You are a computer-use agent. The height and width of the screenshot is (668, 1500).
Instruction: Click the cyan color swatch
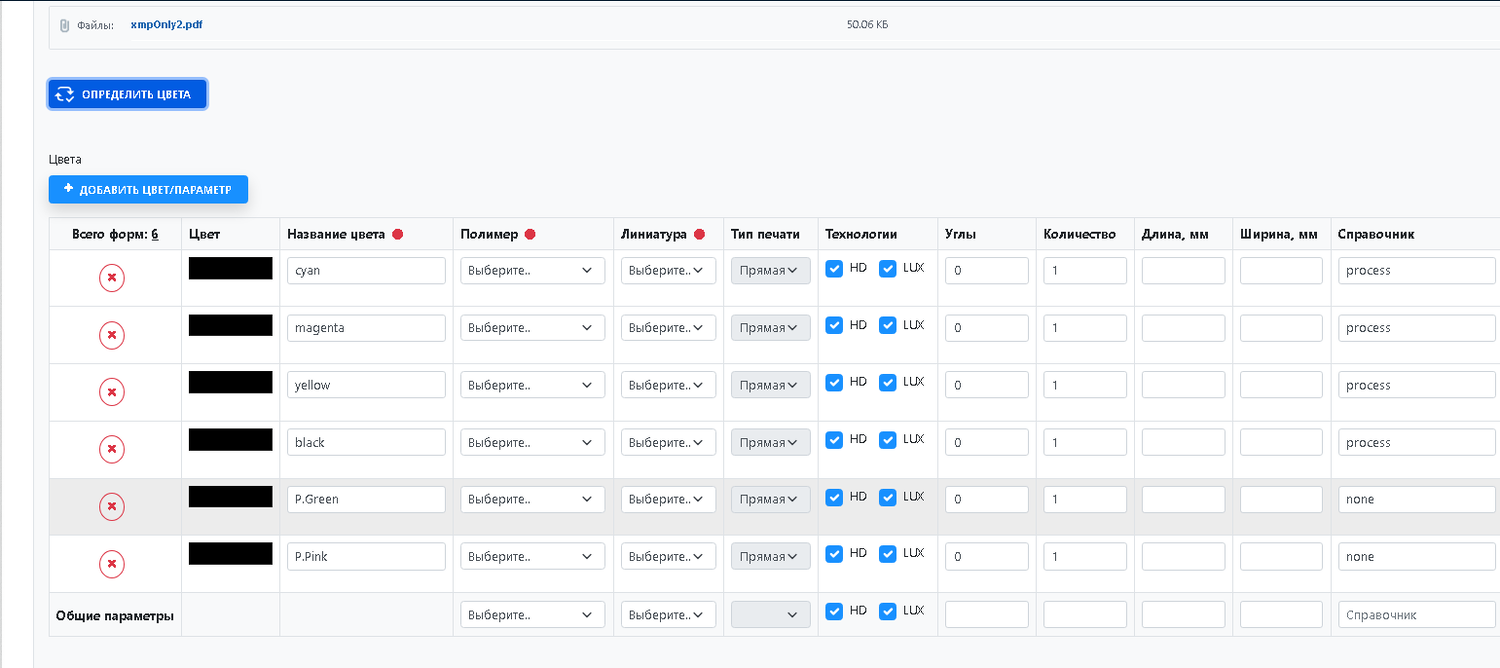[231, 268]
